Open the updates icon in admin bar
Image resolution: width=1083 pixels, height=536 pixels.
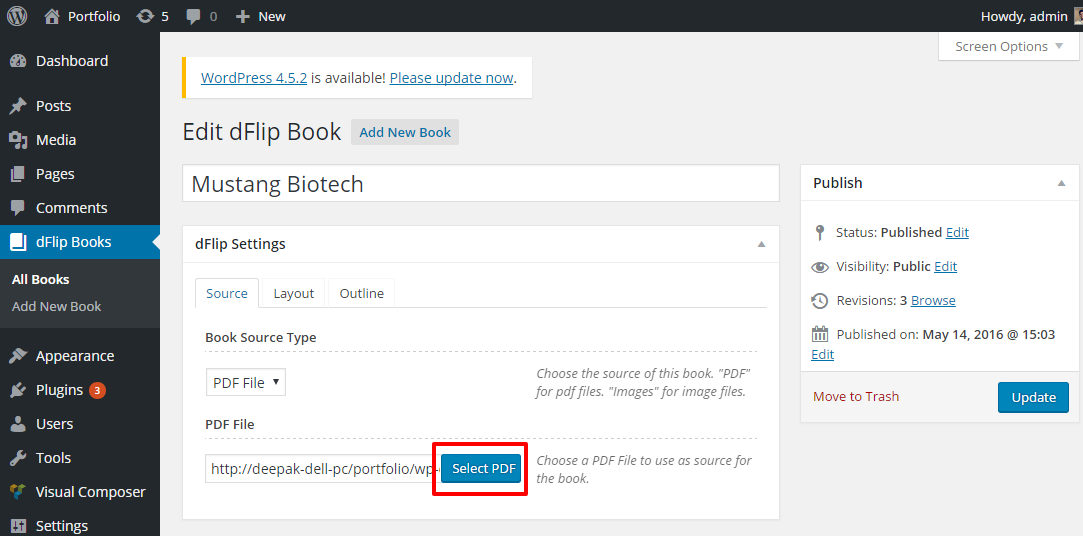[145, 16]
